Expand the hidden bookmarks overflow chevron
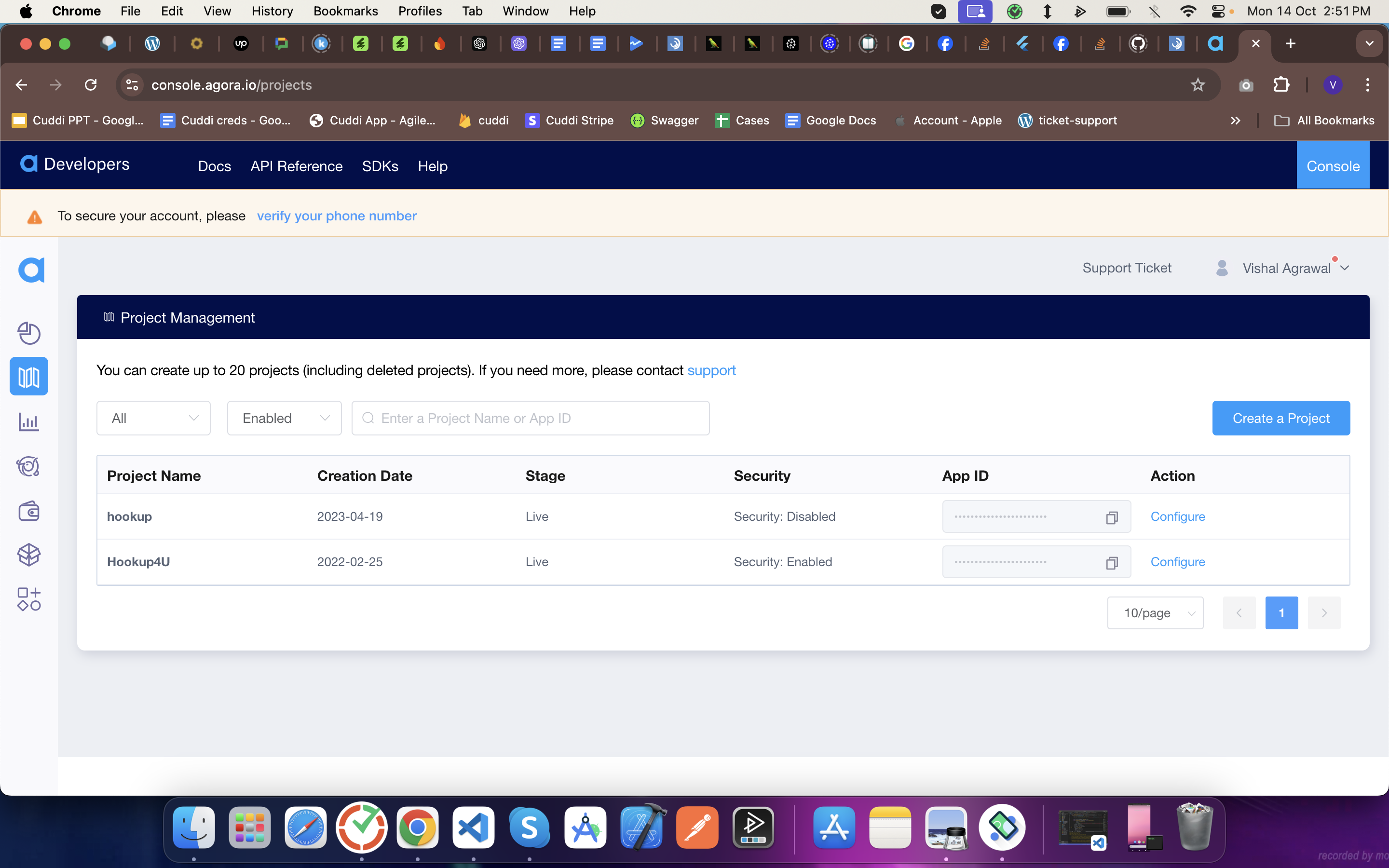1389x868 pixels. tap(1235, 121)
